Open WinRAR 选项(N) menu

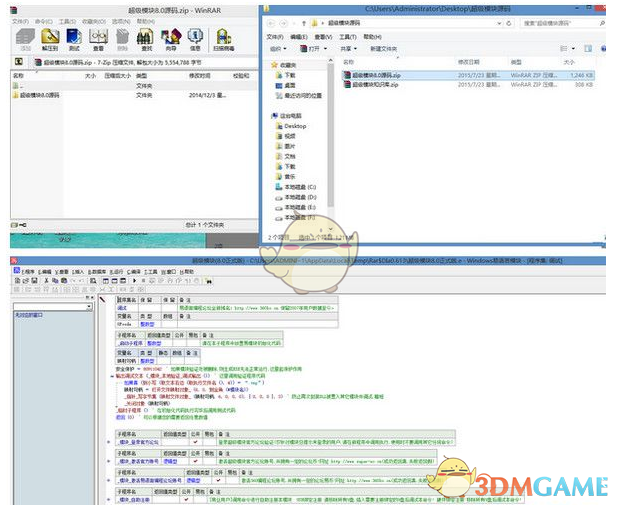tap(121, 21)
